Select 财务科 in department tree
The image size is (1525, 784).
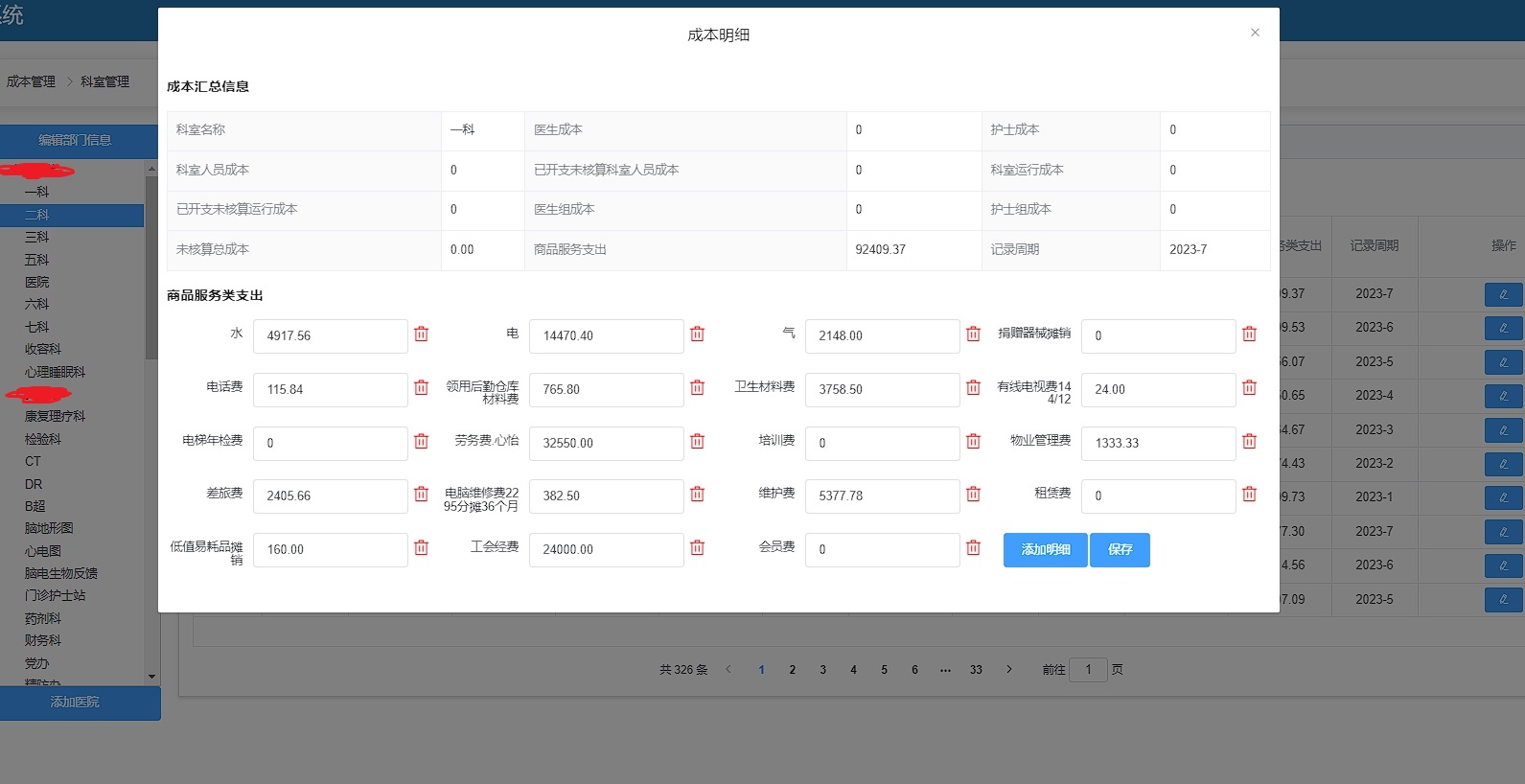pos(42,640)
